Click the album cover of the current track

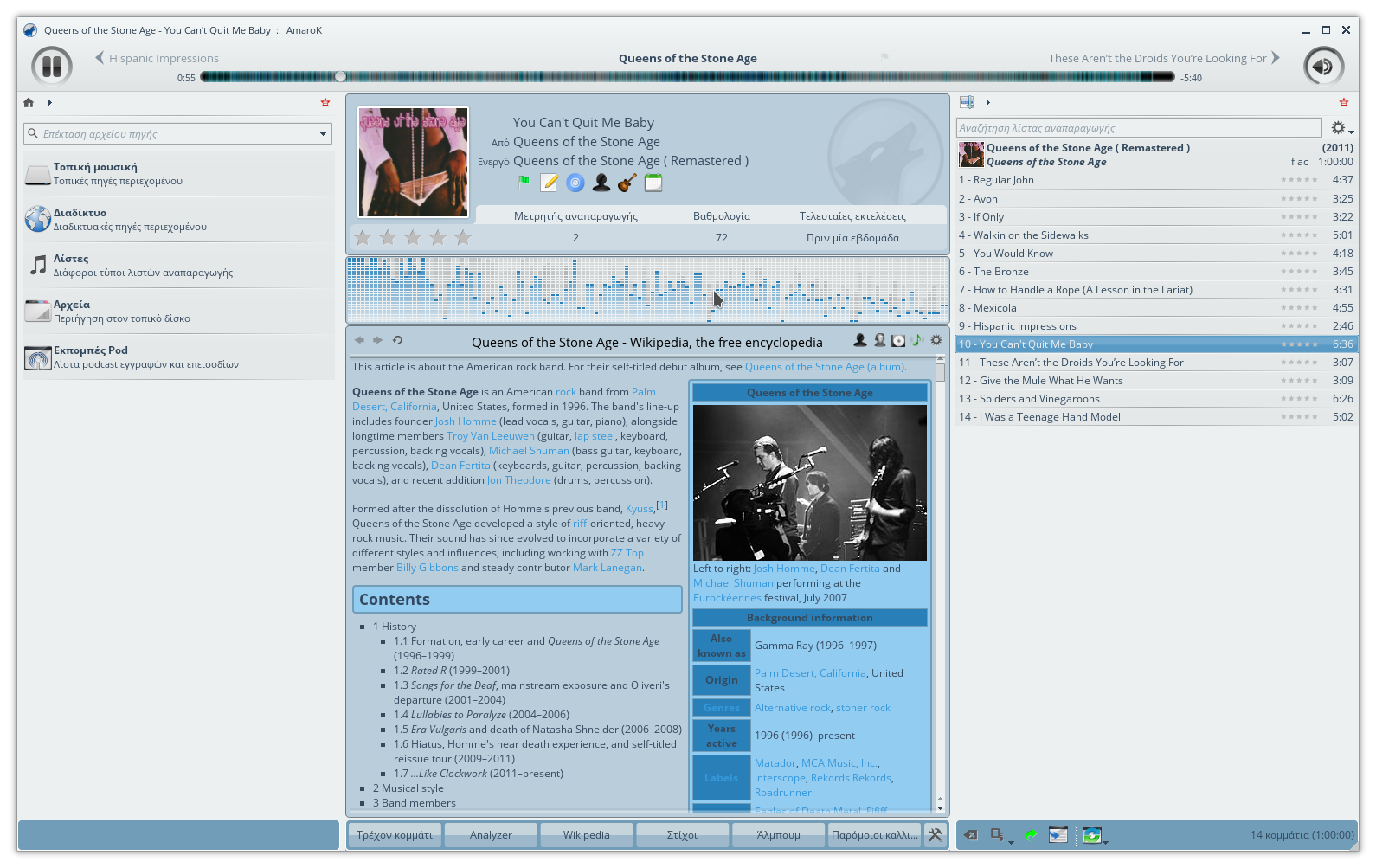414,162
